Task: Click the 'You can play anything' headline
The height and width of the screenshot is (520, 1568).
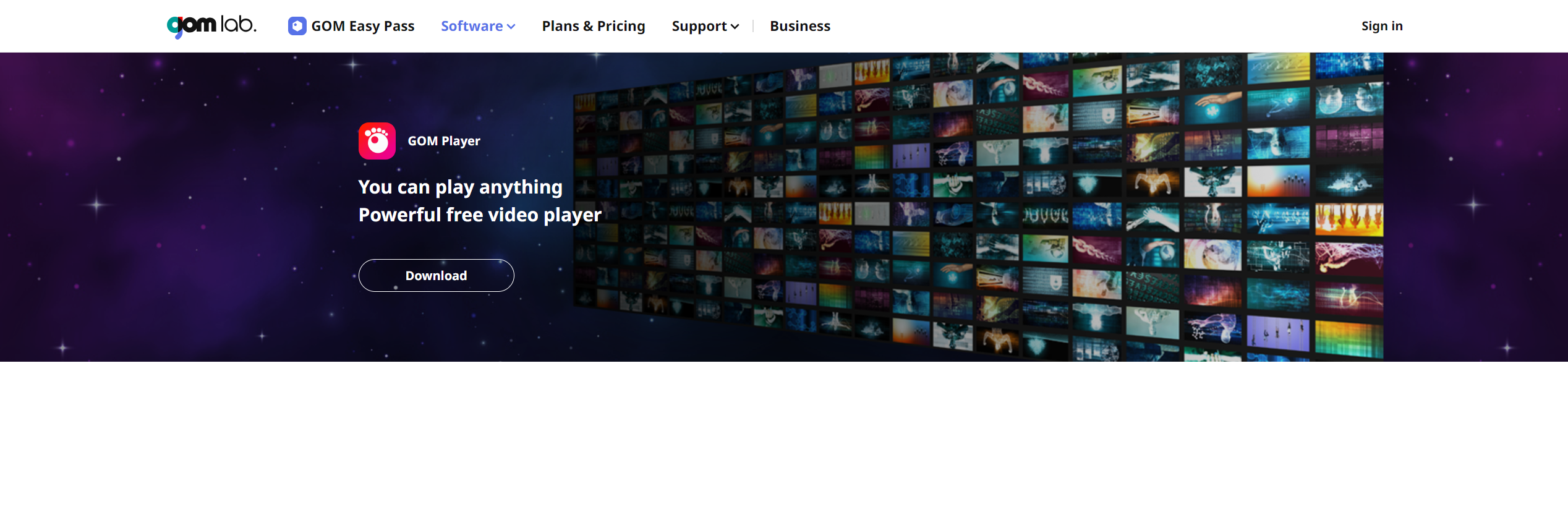Action: 460,187
